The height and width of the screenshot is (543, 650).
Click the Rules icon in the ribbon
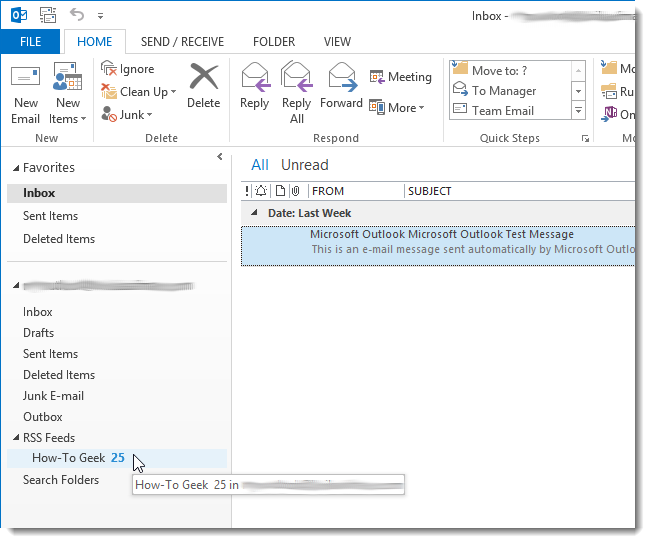click(x=609, y=91)
